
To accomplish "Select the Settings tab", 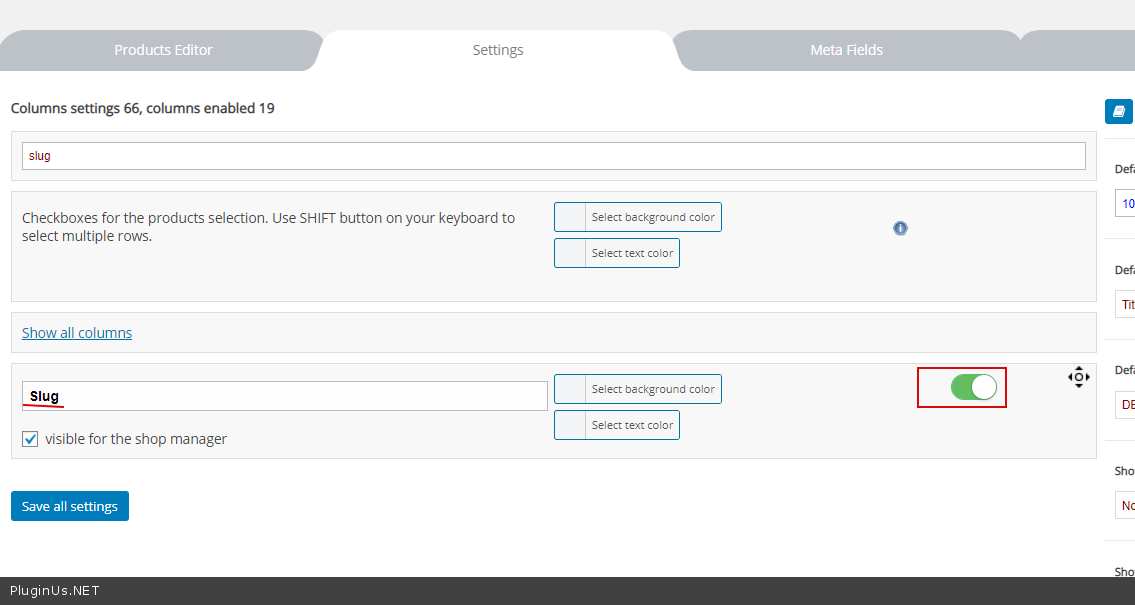I will 498,50.
